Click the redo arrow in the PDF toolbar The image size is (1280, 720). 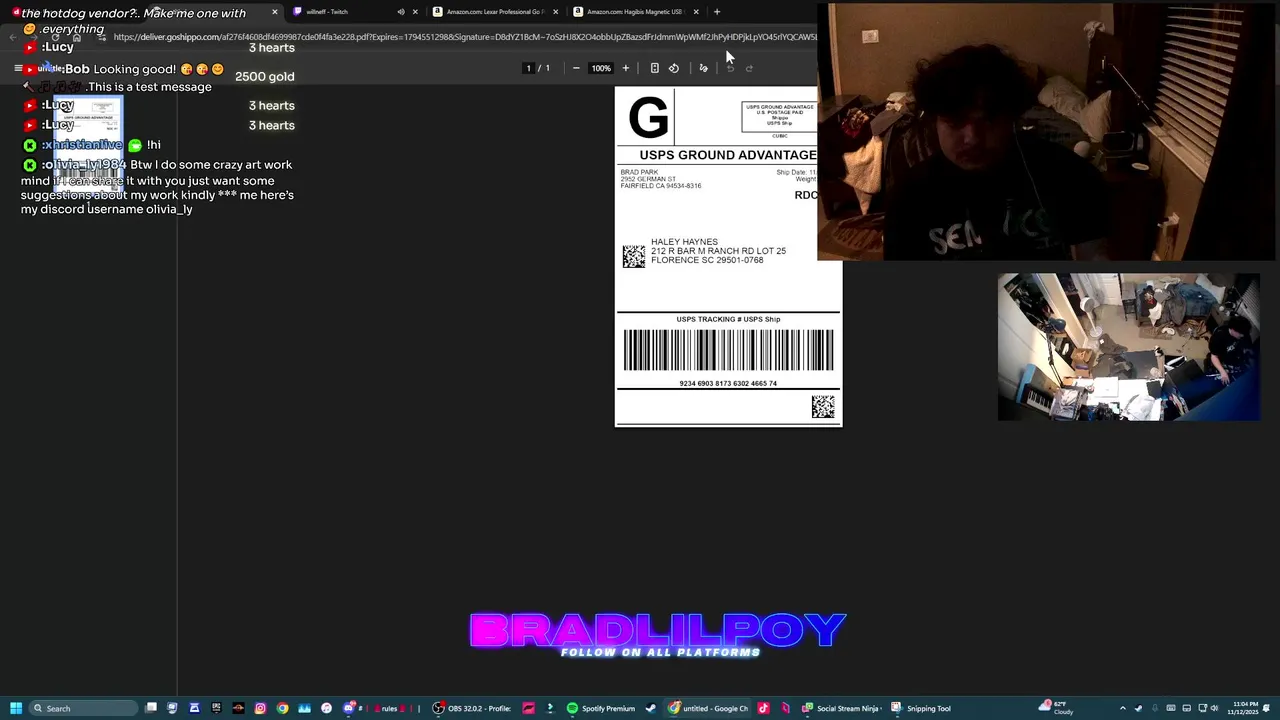coord(750,68)
